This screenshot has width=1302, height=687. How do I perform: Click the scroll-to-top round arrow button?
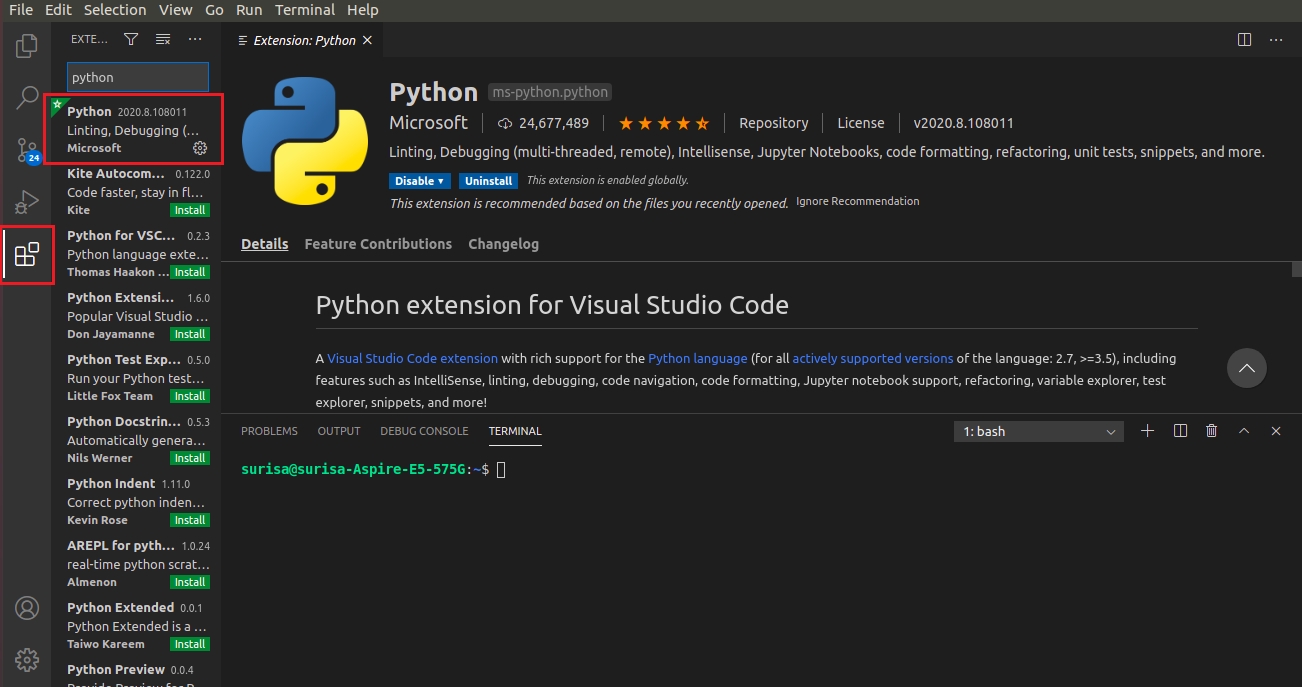[x=1247, y=368]
